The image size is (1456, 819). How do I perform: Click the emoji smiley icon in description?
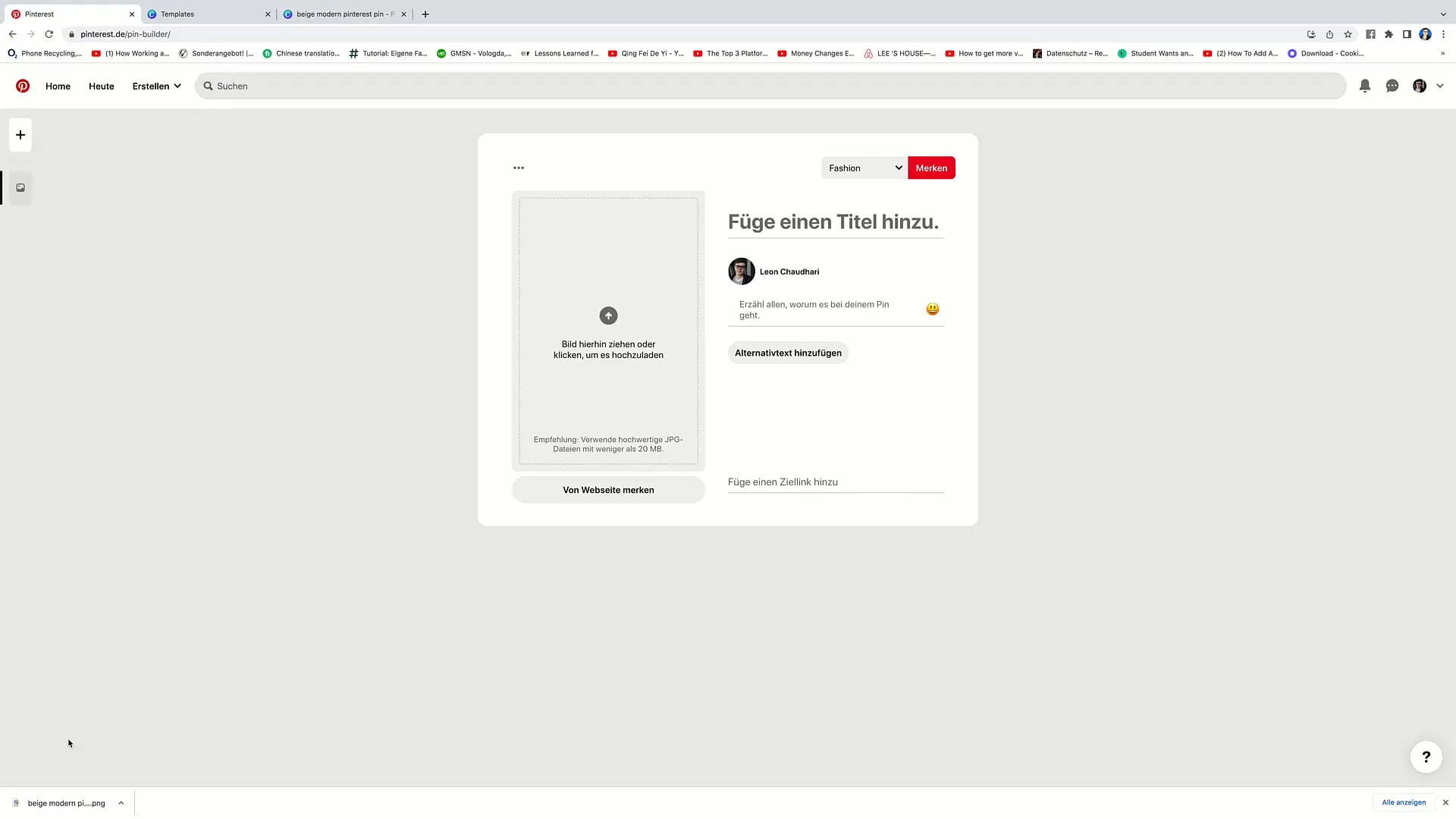[x=932, y=309]
